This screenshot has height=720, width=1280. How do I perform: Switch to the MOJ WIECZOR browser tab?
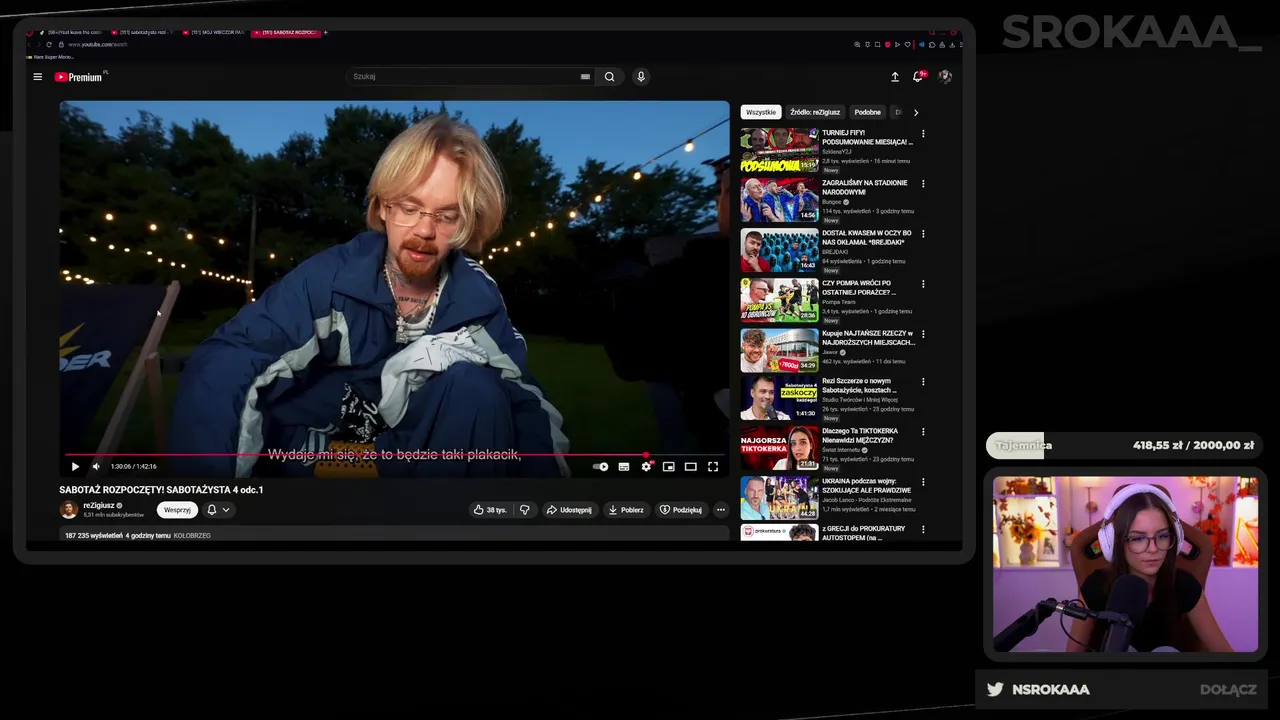pos(213,32)
